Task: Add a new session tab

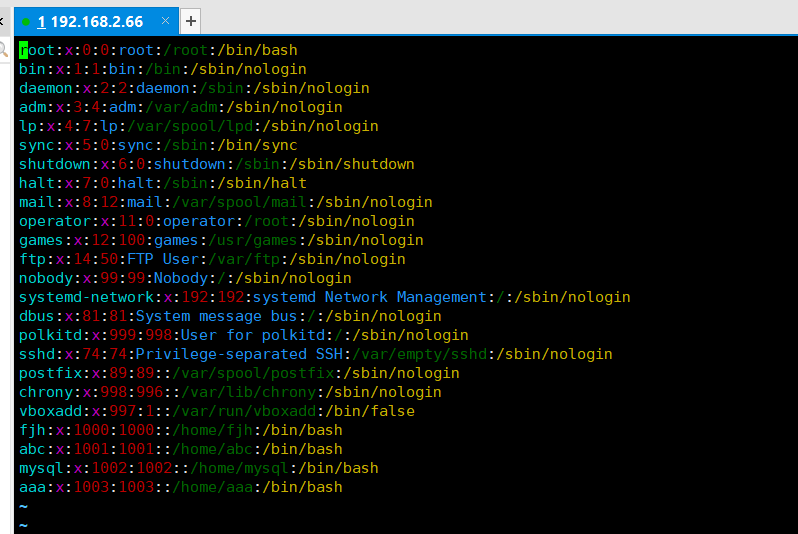Action: click(191, 21)
